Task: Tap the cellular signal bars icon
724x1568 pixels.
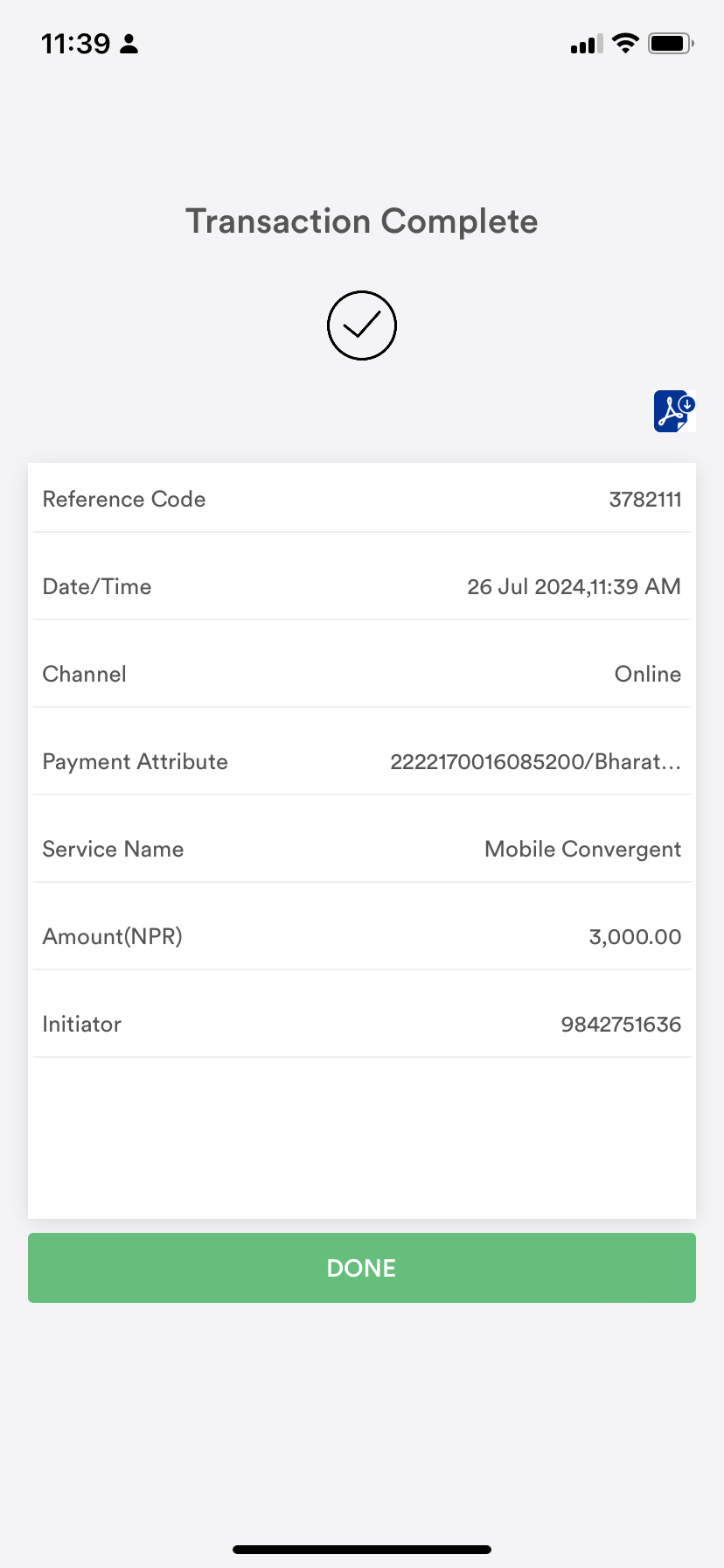Action: pos(586,44)
